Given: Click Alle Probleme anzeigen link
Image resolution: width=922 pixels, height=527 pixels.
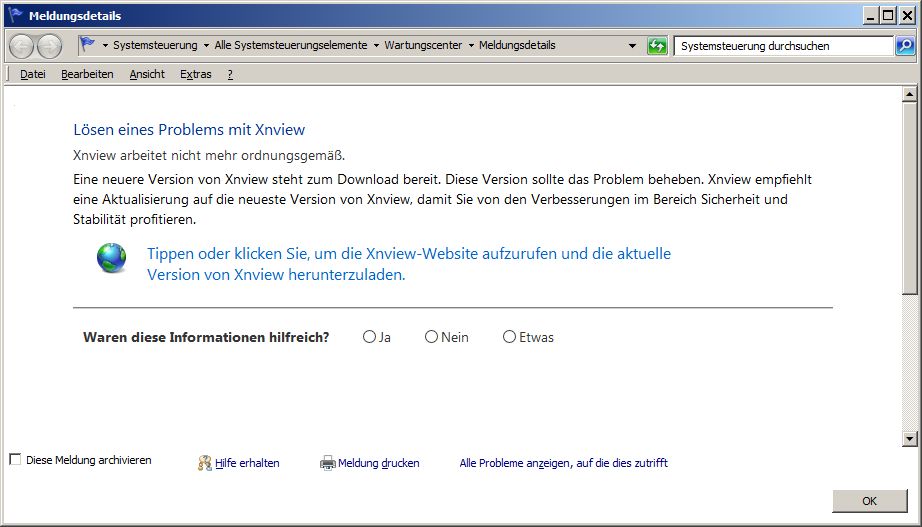Looking at the screenshot, I should 563,463.
